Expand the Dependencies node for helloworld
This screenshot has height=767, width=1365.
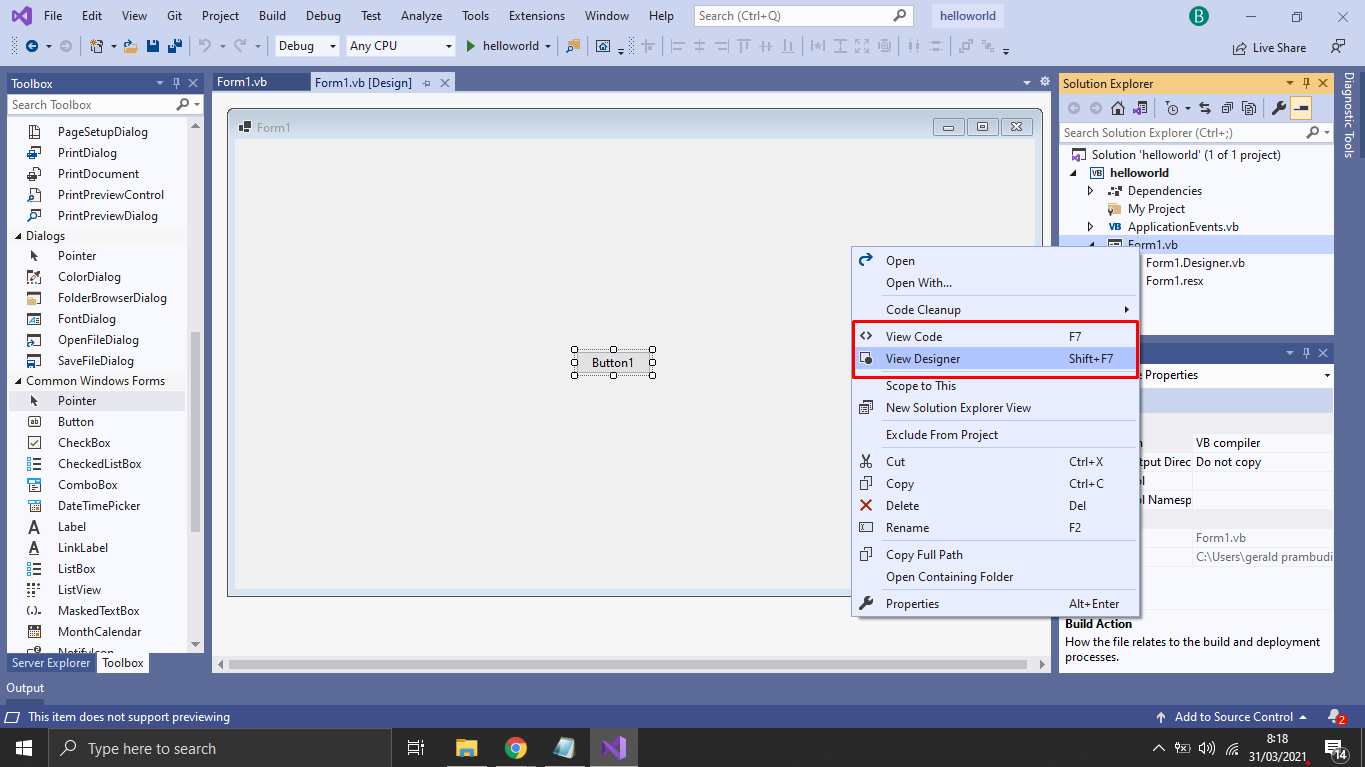pyautogui.click(x=1091, y=190)
